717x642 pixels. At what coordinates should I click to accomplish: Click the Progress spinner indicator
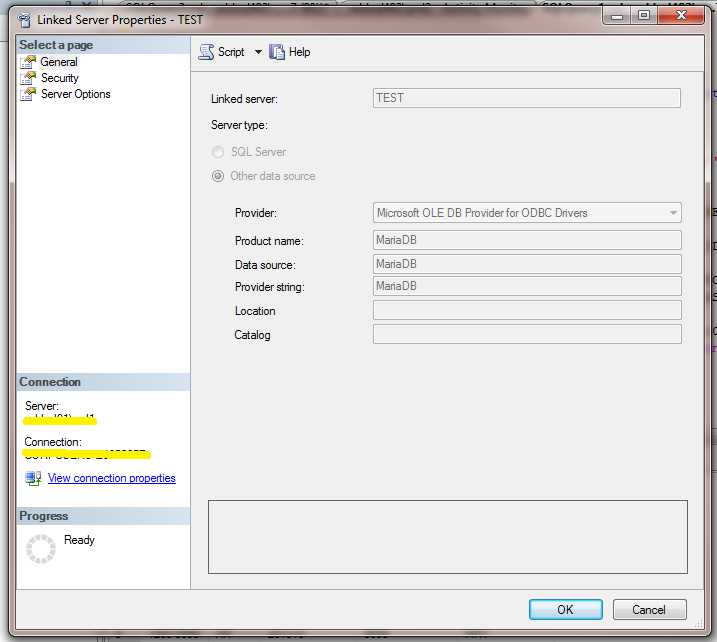(x=41, y=548)
